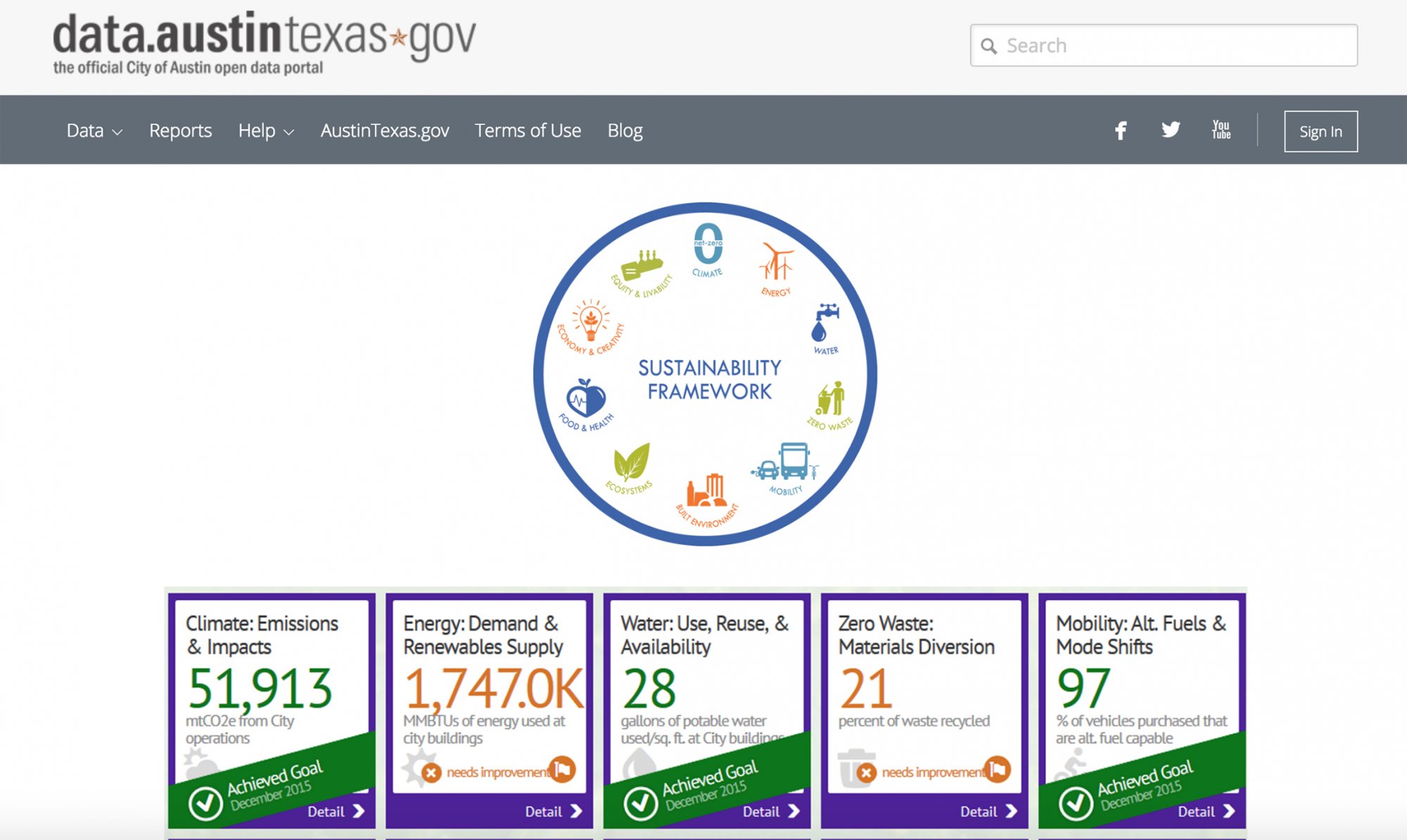Click the Sustainability Framework center title
This screenshot has height=840, width=1407.
(709, 379)
